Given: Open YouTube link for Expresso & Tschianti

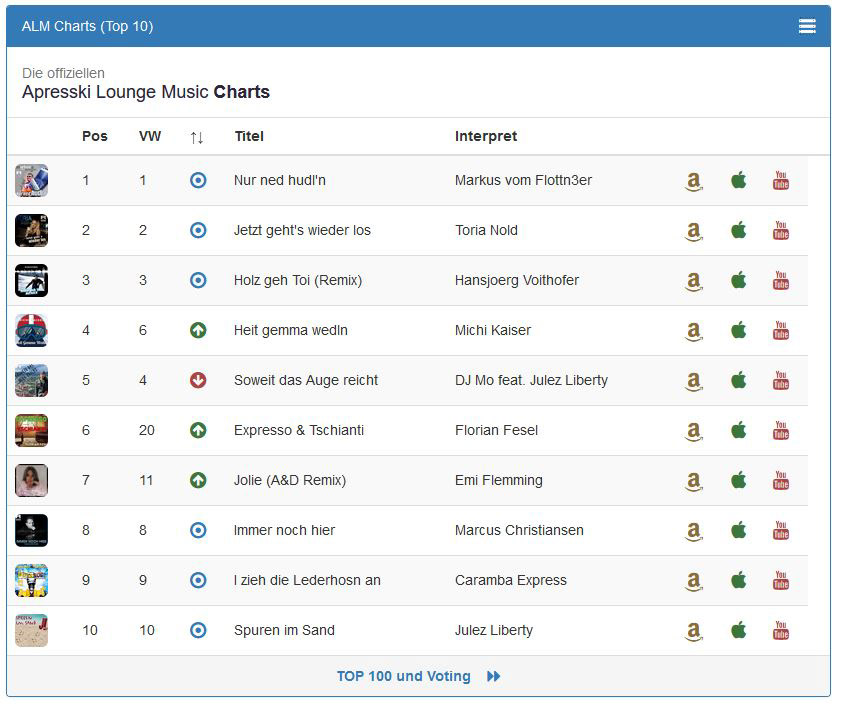Looking at the screenshot, I should pos(781,430).
